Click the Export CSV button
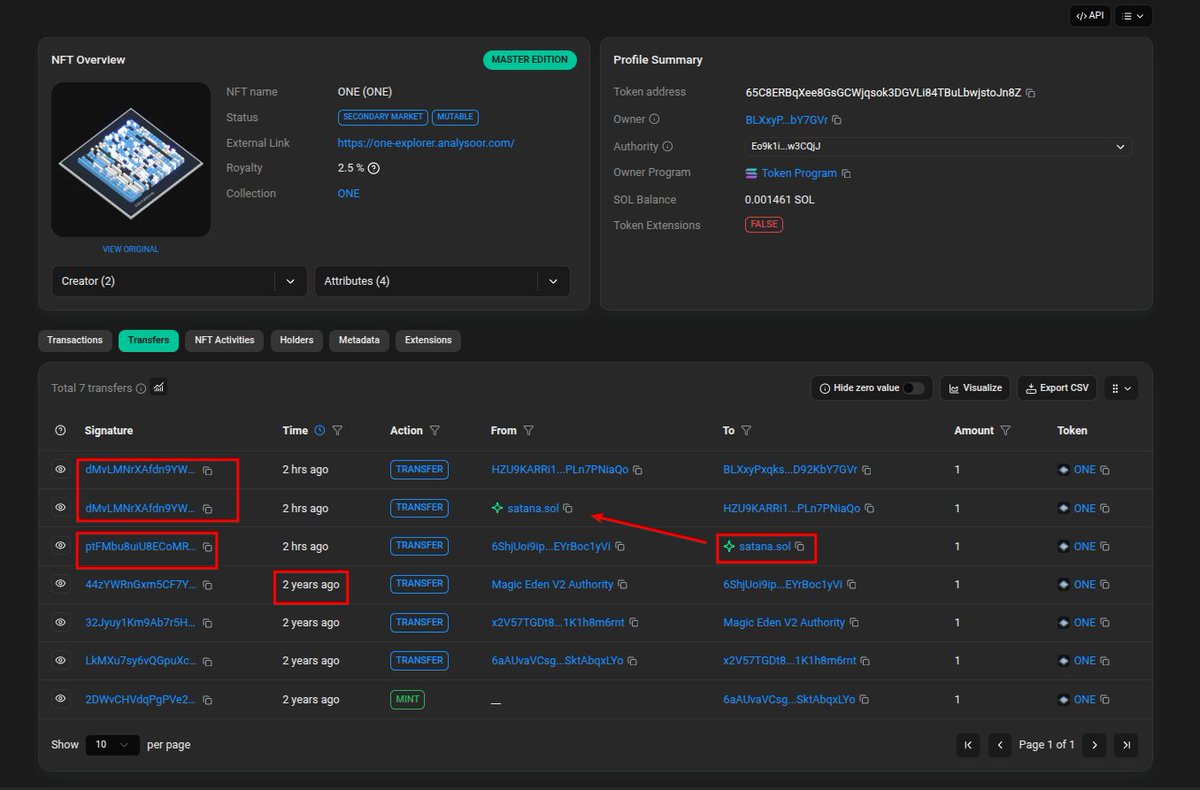The image size is (1200, 790). [1057, 388]
